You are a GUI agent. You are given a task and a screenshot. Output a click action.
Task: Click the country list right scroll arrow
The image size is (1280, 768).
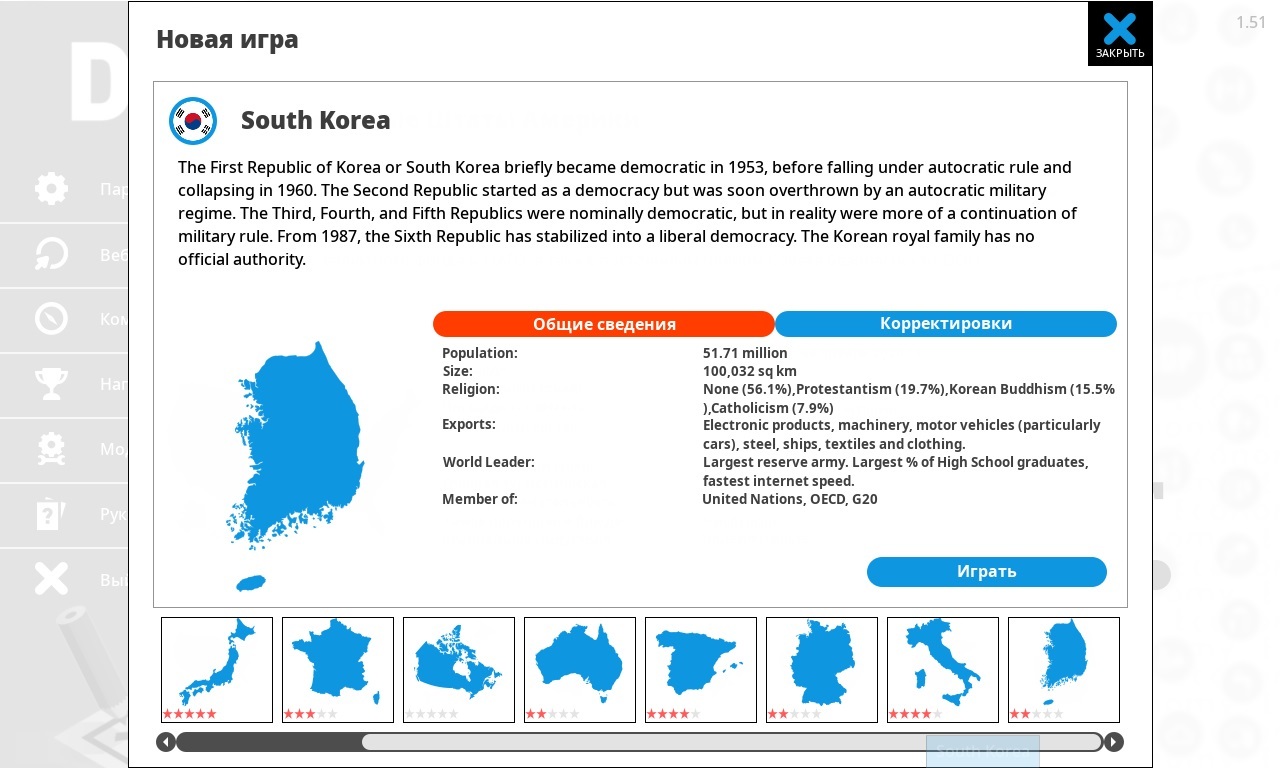pos(1113,742)
